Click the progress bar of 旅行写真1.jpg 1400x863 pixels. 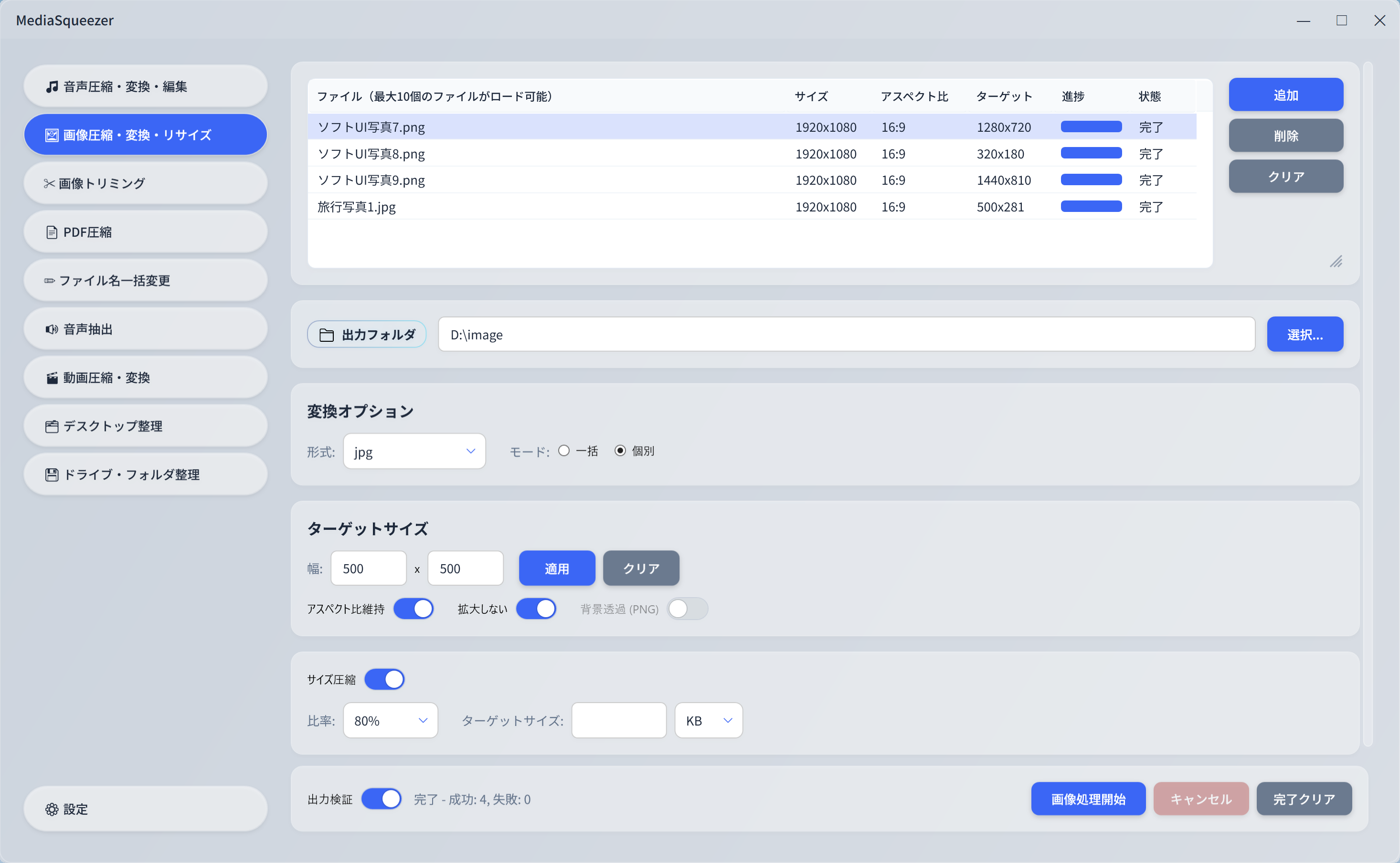(x=1091, y=207)
